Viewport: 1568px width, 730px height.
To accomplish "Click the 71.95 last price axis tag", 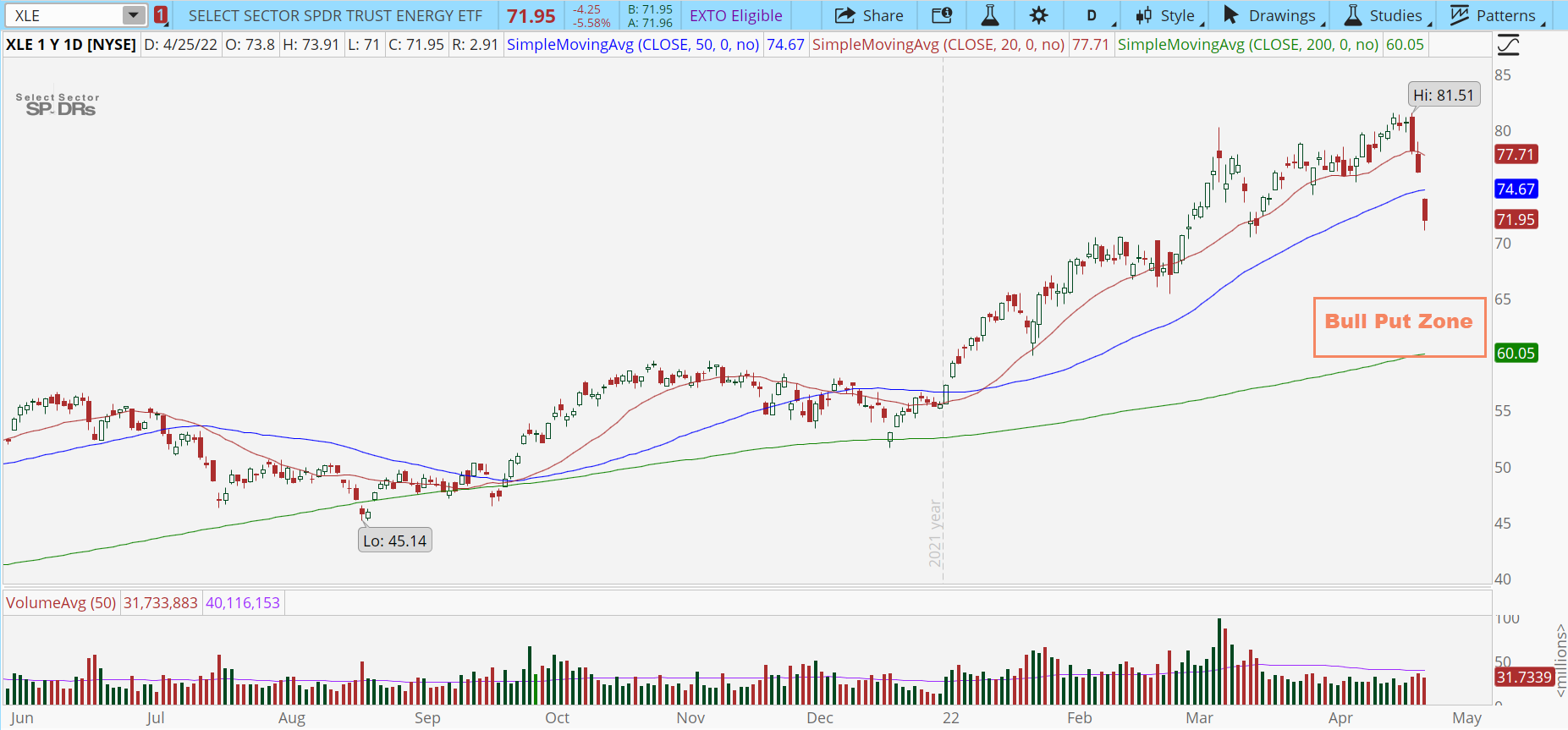I will pyautogui.click(x=1516, y=219).
